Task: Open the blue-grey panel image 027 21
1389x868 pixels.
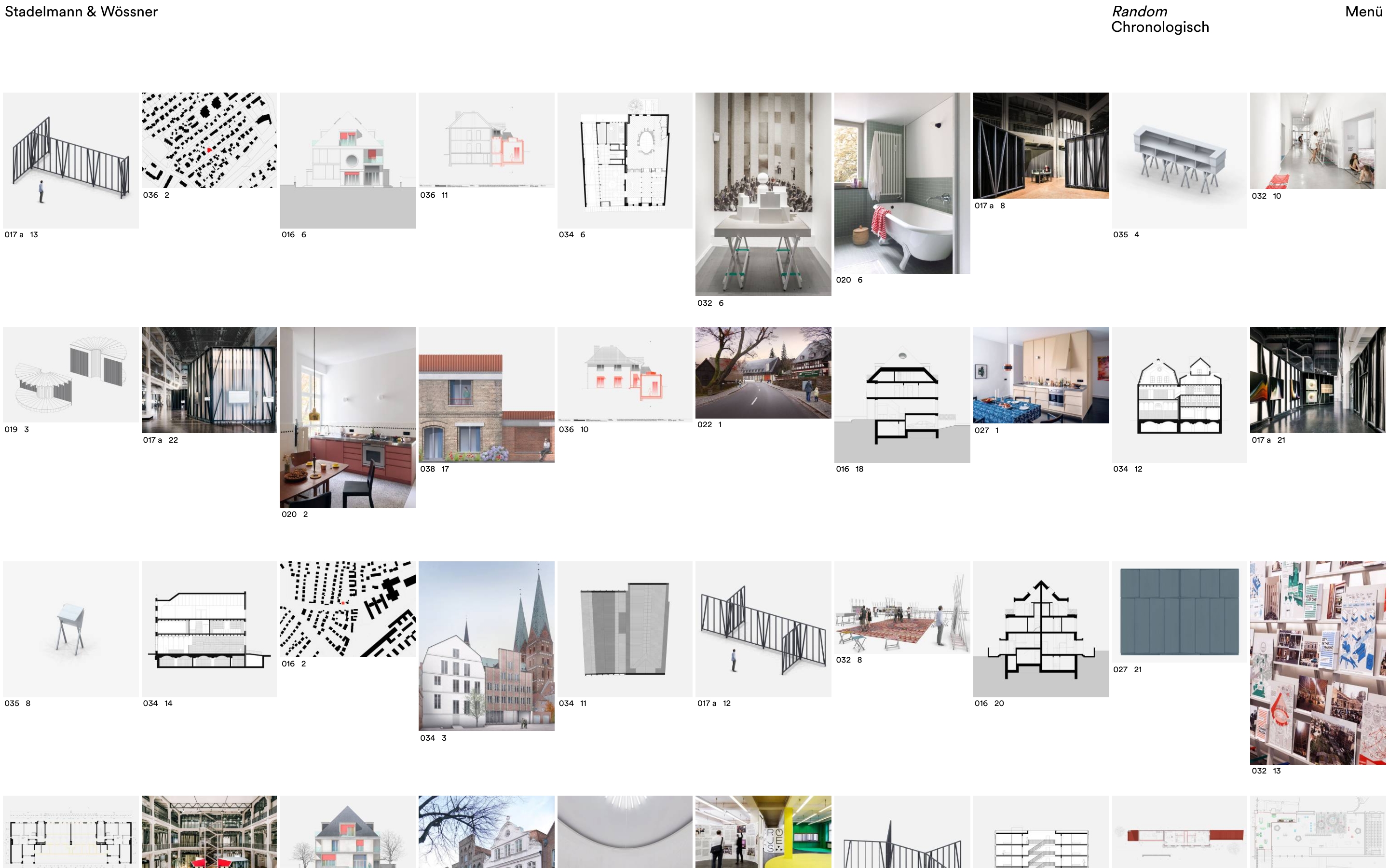Action: [1179, 611]
